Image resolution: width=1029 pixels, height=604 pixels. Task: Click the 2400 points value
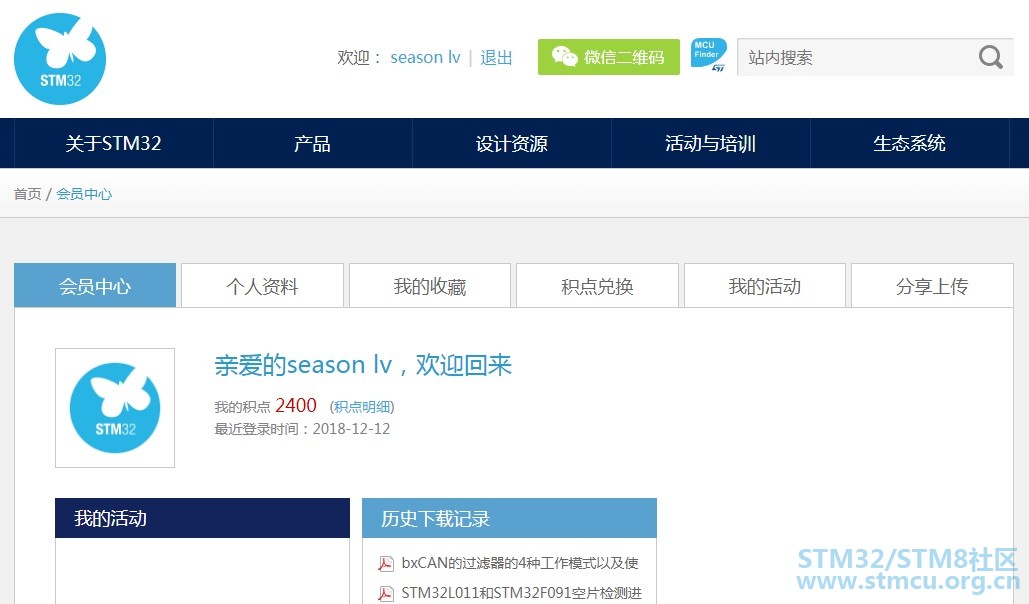296,406
